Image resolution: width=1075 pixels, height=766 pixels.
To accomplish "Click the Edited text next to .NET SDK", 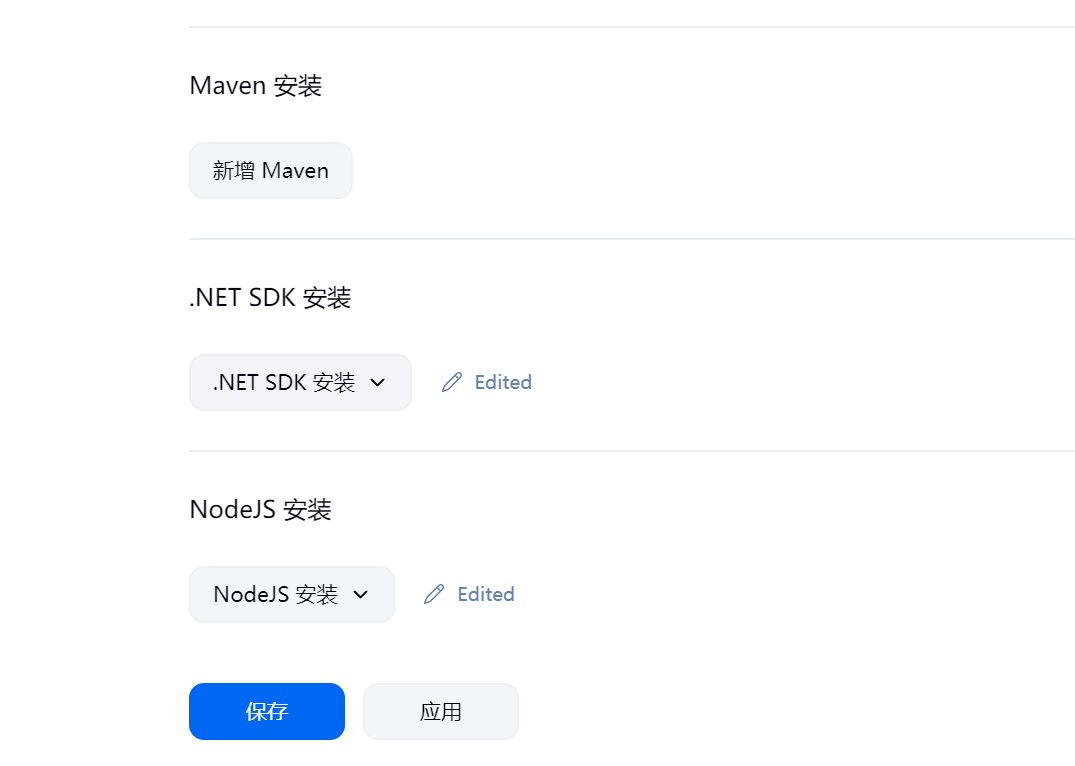I will tap(503, 382).
